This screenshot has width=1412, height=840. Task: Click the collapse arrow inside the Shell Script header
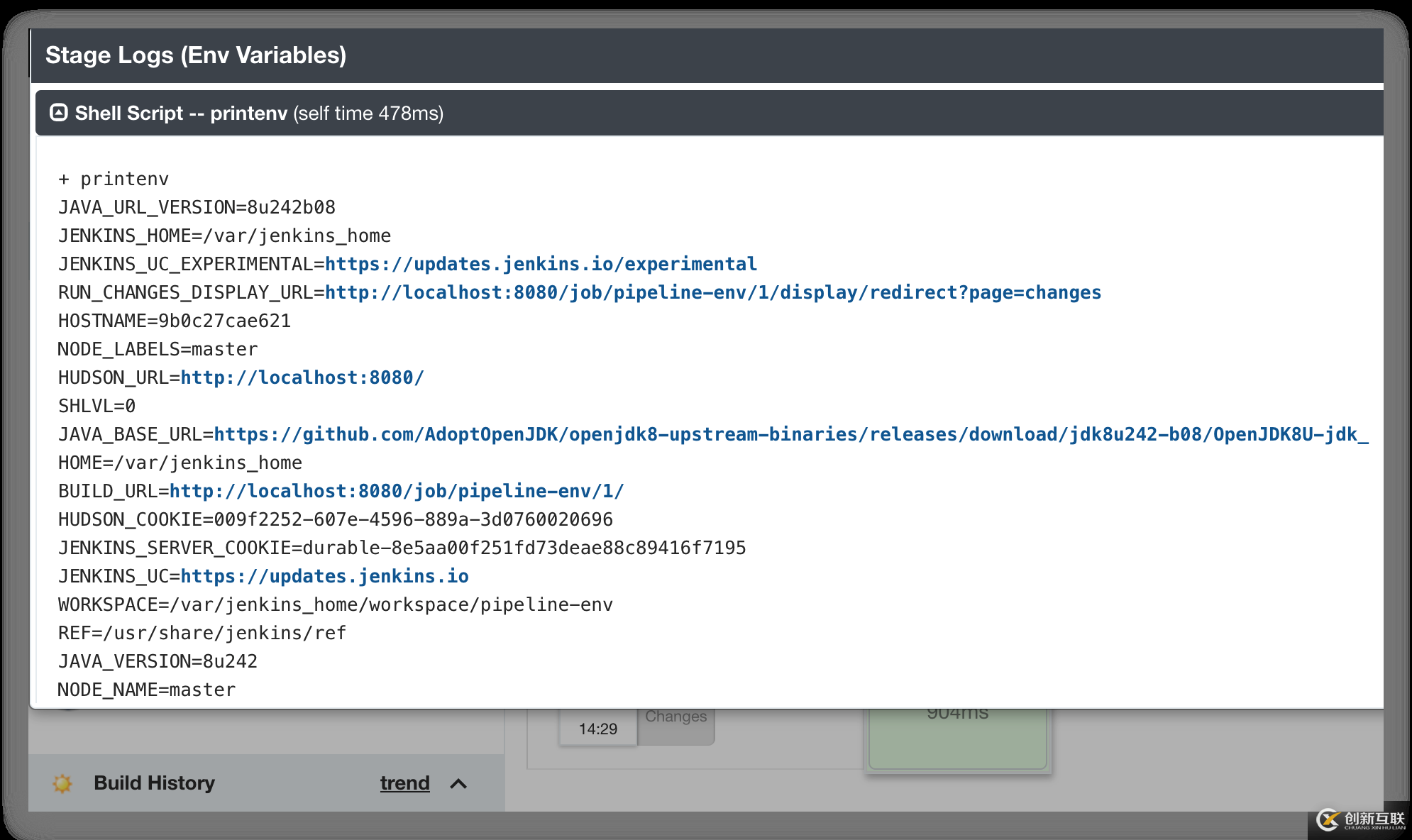tap(60, 112)
